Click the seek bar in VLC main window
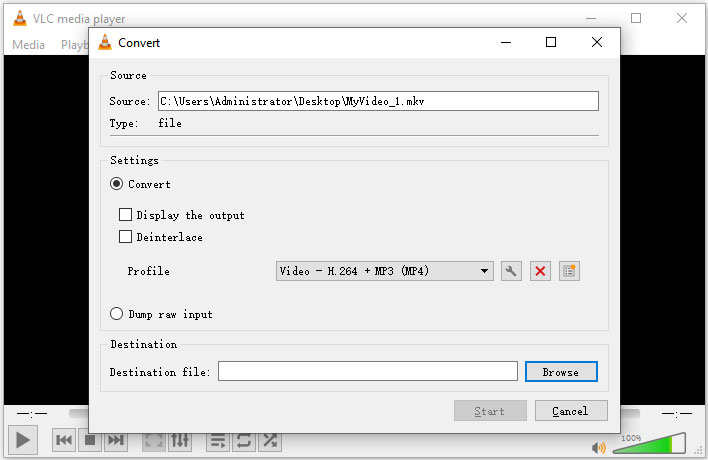Viewport: 708px width, 460px height. [79, 413]
